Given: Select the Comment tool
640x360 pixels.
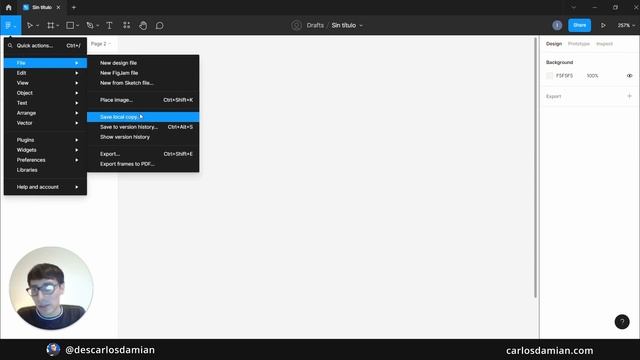Looking at the screenshot, I should pos(160,25).
